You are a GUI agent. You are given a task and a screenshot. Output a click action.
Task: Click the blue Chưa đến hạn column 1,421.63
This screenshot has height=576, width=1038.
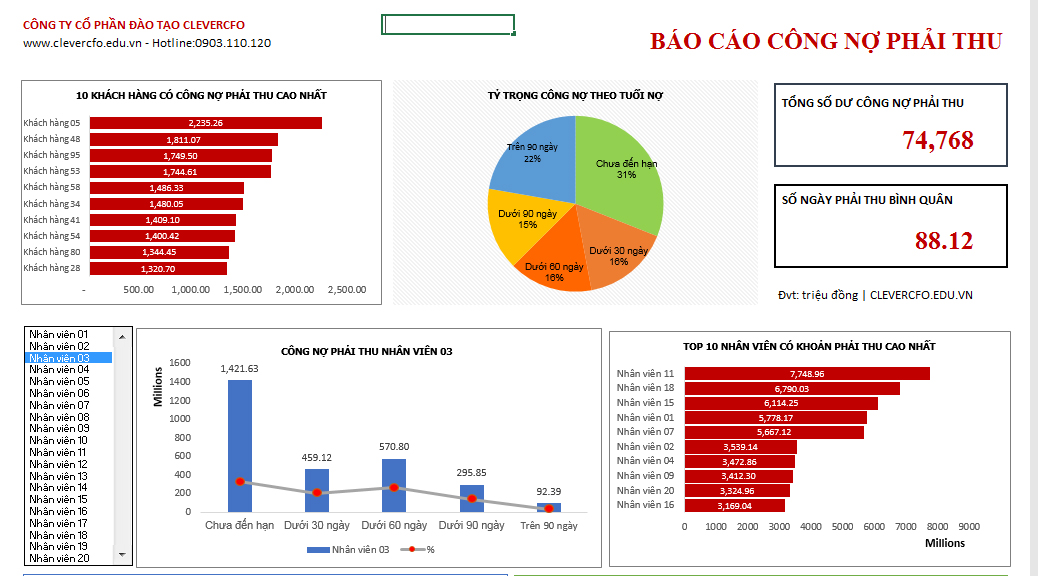click(240, 440)
